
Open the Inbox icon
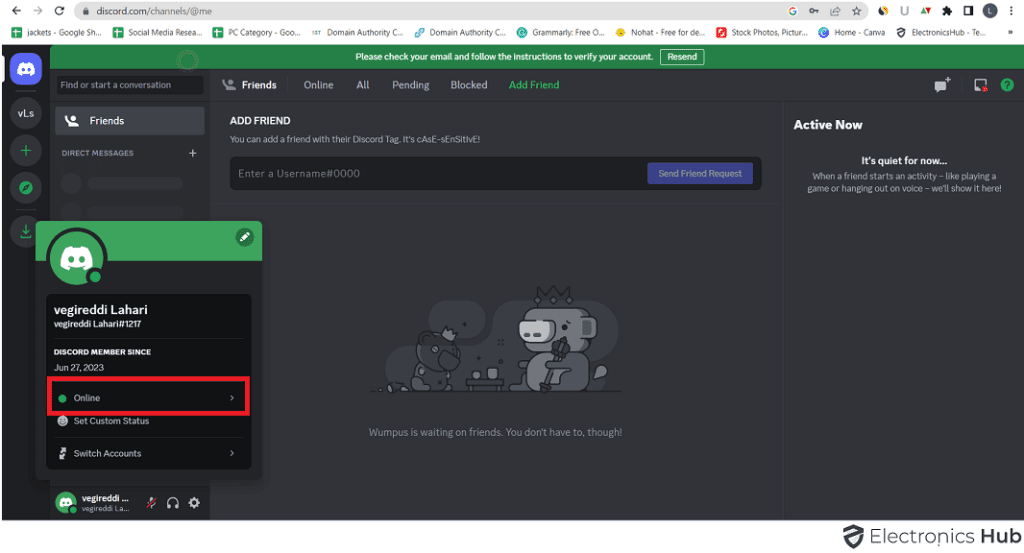pos(980,85)
